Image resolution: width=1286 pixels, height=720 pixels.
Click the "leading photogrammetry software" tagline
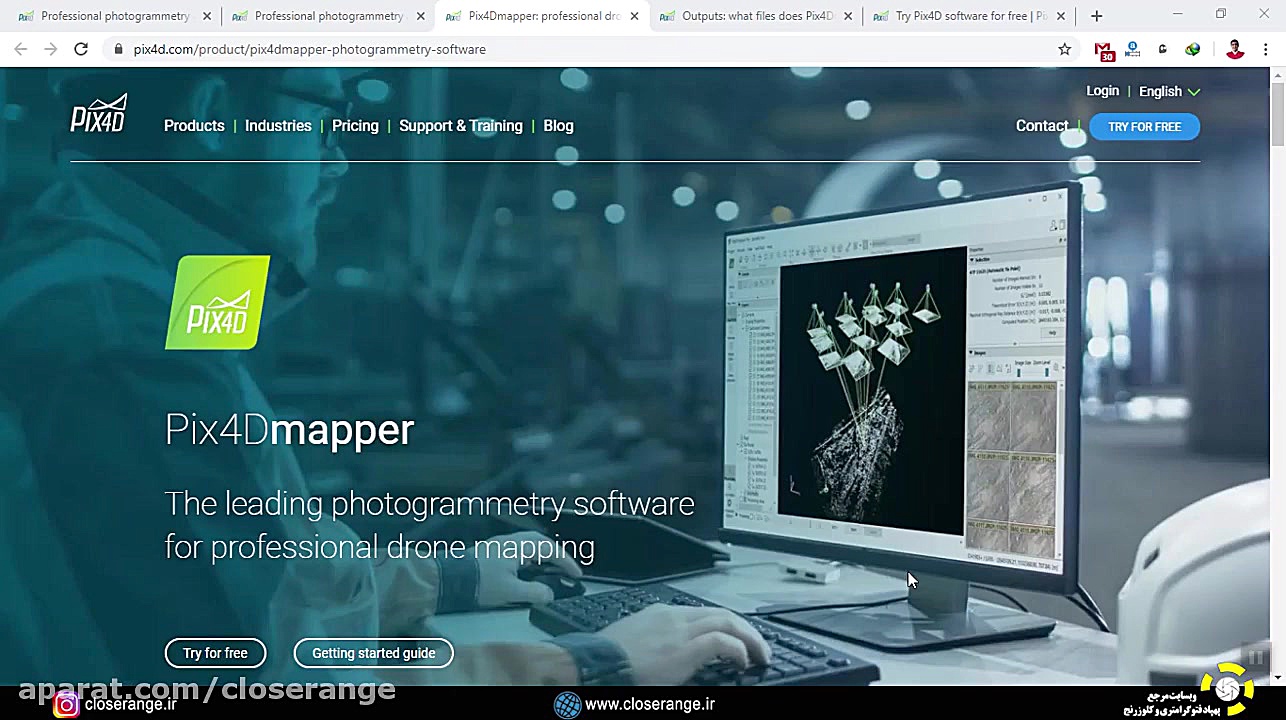(429, 524)
